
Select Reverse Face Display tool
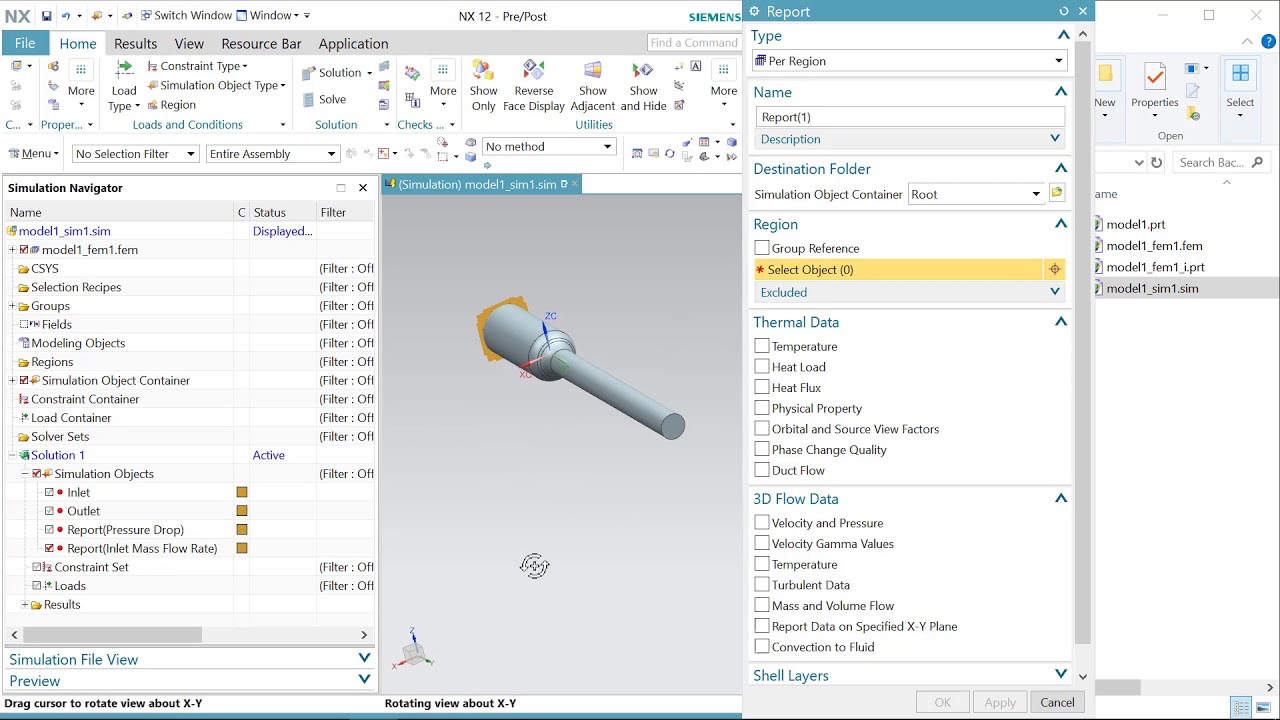[x=533, y=86]
